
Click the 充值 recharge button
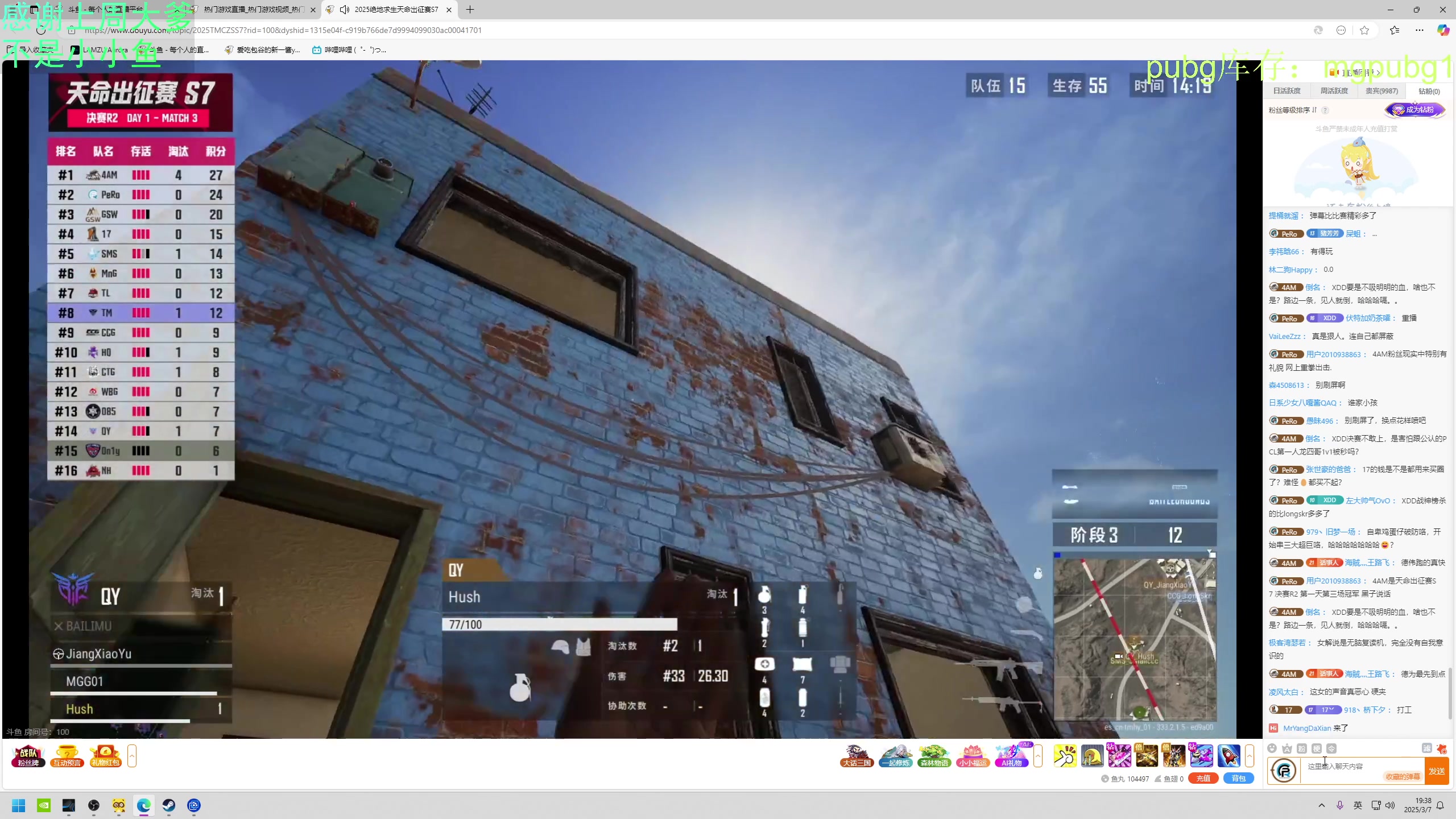[x=1203, y=779]
